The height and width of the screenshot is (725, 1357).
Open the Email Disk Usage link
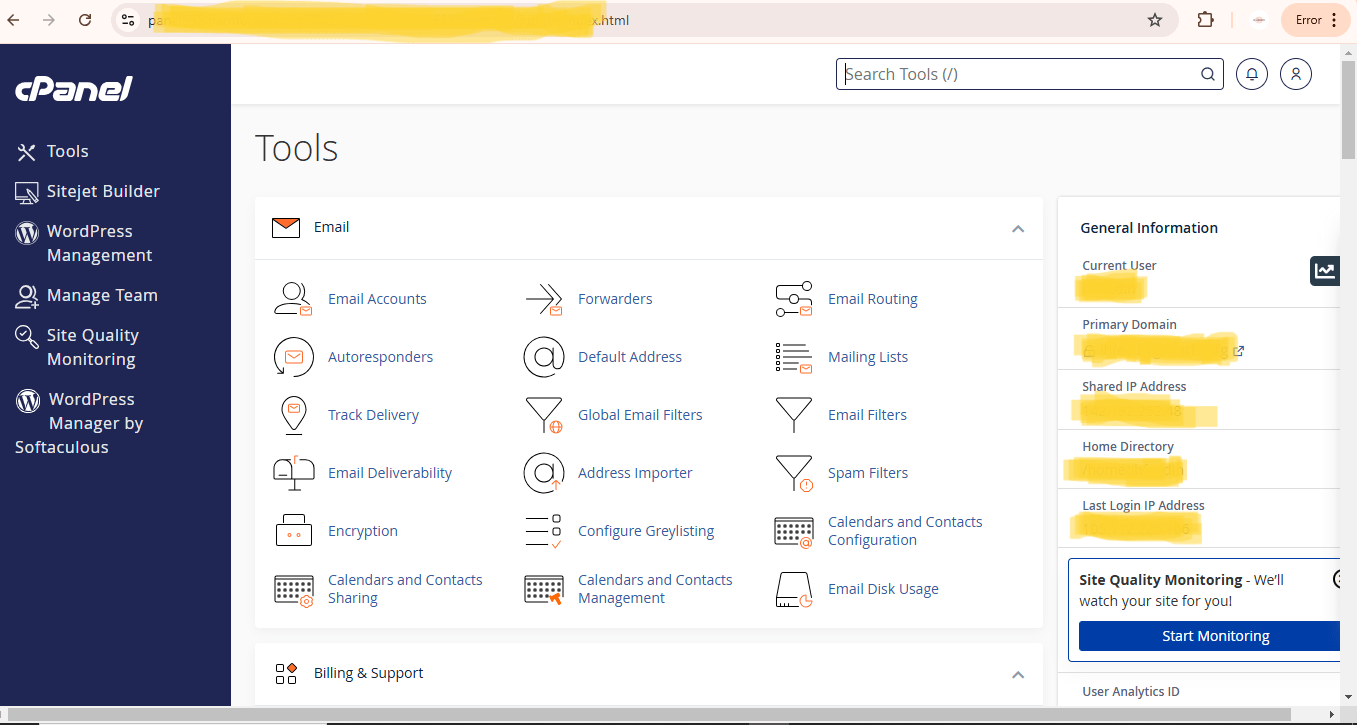click(883, 589)
